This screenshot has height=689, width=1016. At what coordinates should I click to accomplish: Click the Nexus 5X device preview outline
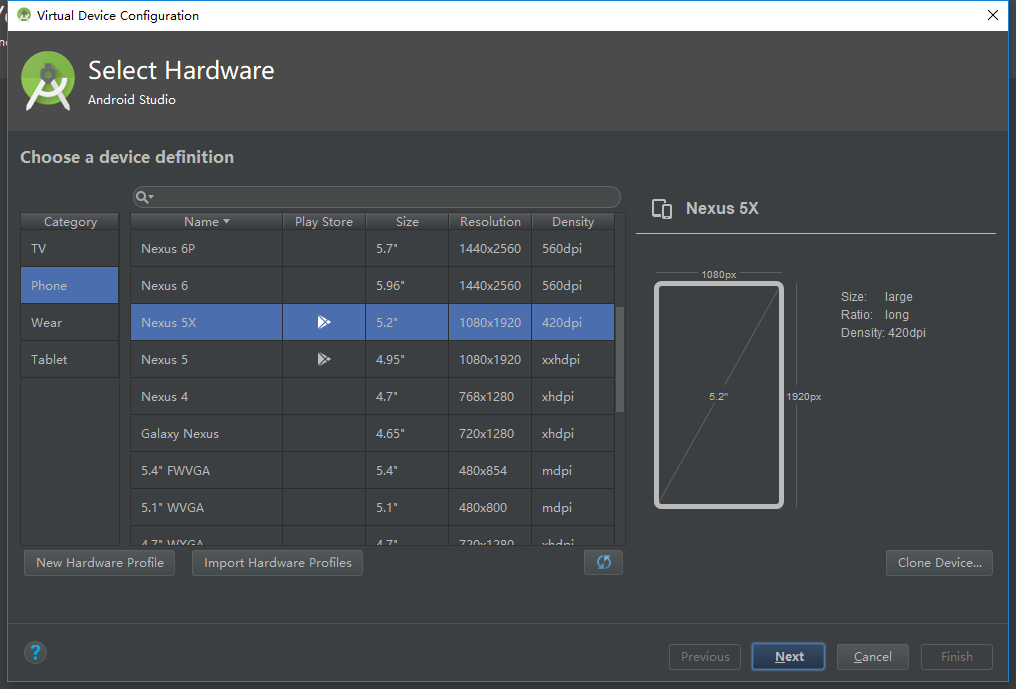pos(719,395)
